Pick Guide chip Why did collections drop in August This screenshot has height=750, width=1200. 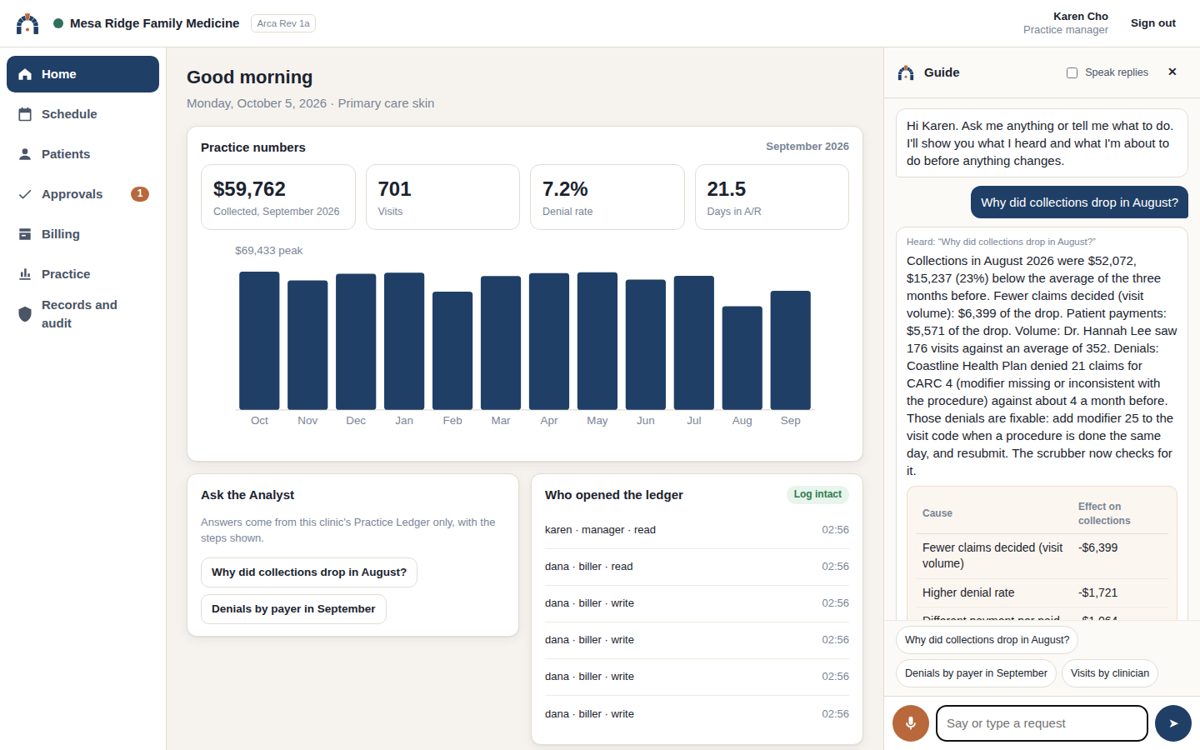point(987,640)
